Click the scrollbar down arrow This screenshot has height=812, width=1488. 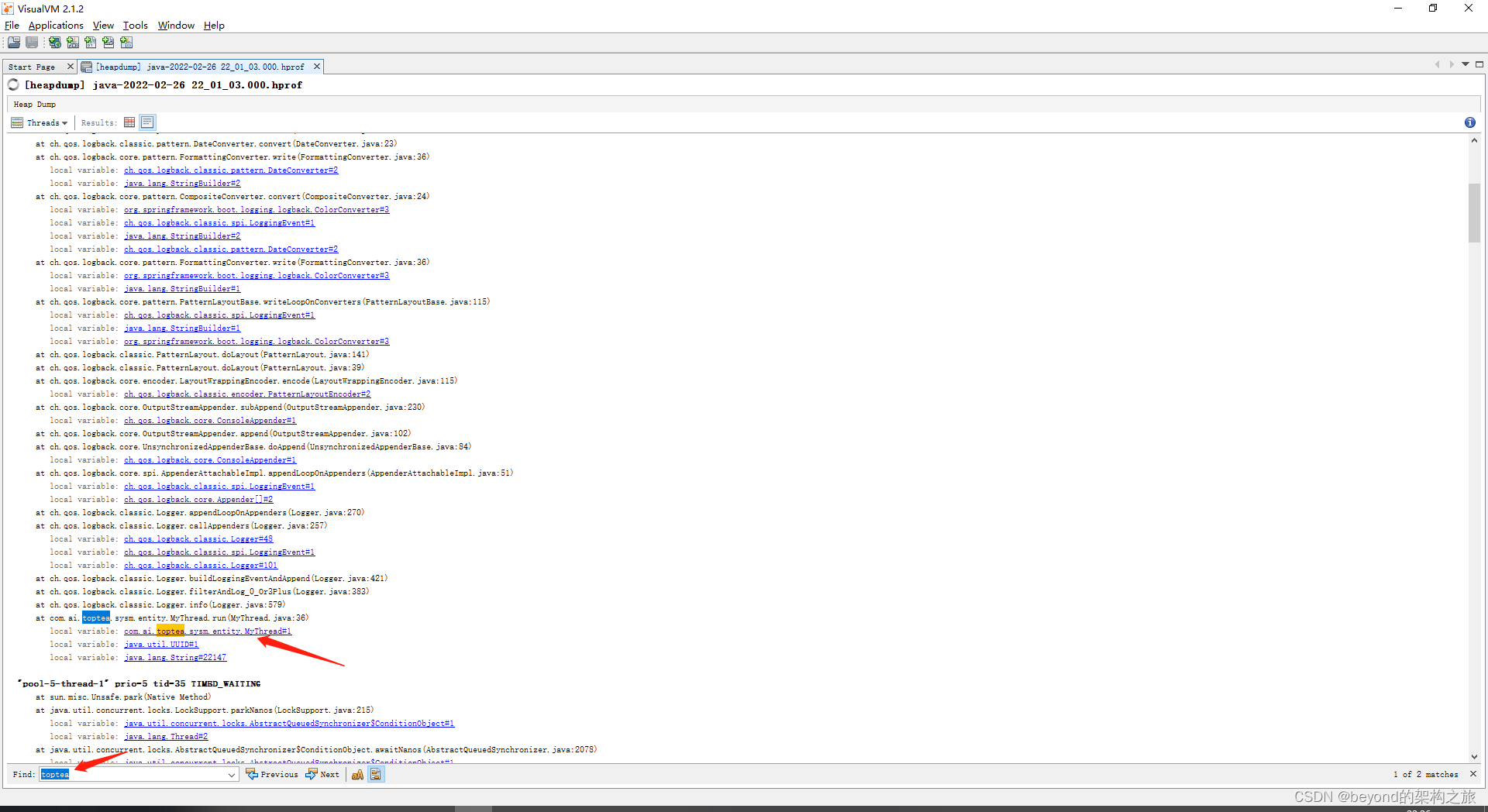1474,757
